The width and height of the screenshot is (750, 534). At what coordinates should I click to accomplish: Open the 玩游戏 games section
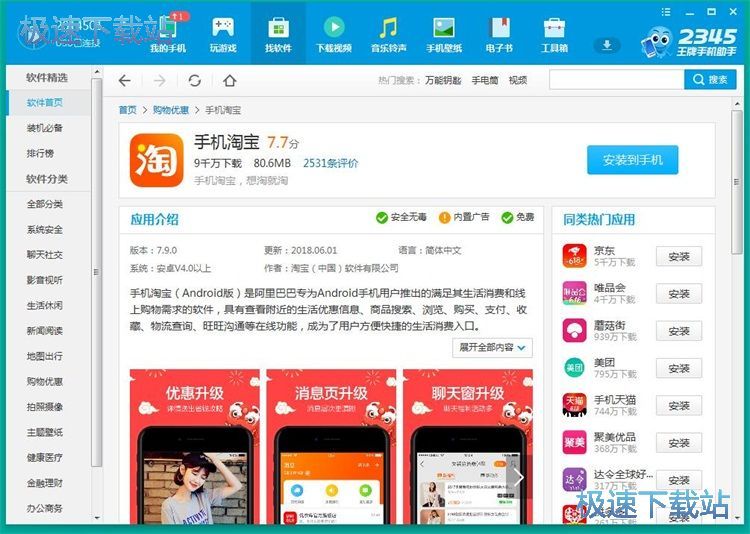[x=223, y=34]
